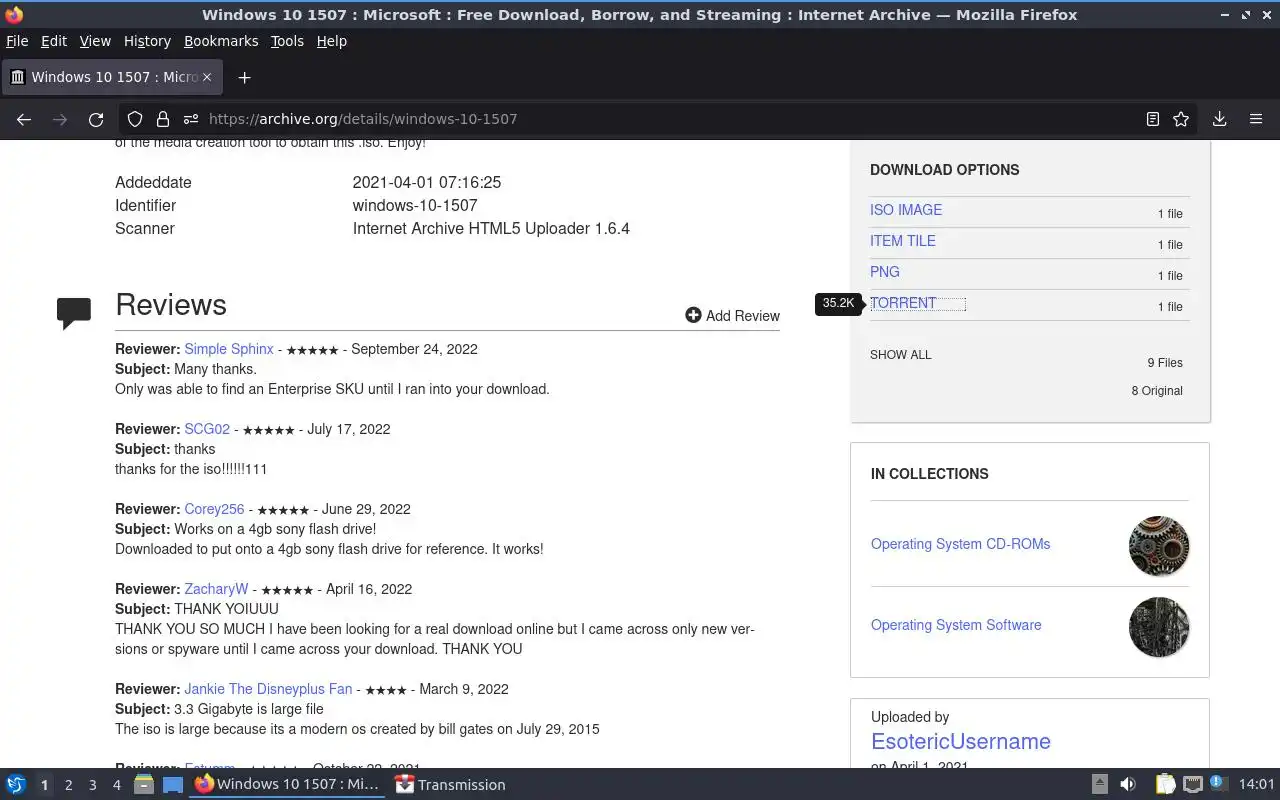
Task: Open the Help menu
Action: [331, 41]
